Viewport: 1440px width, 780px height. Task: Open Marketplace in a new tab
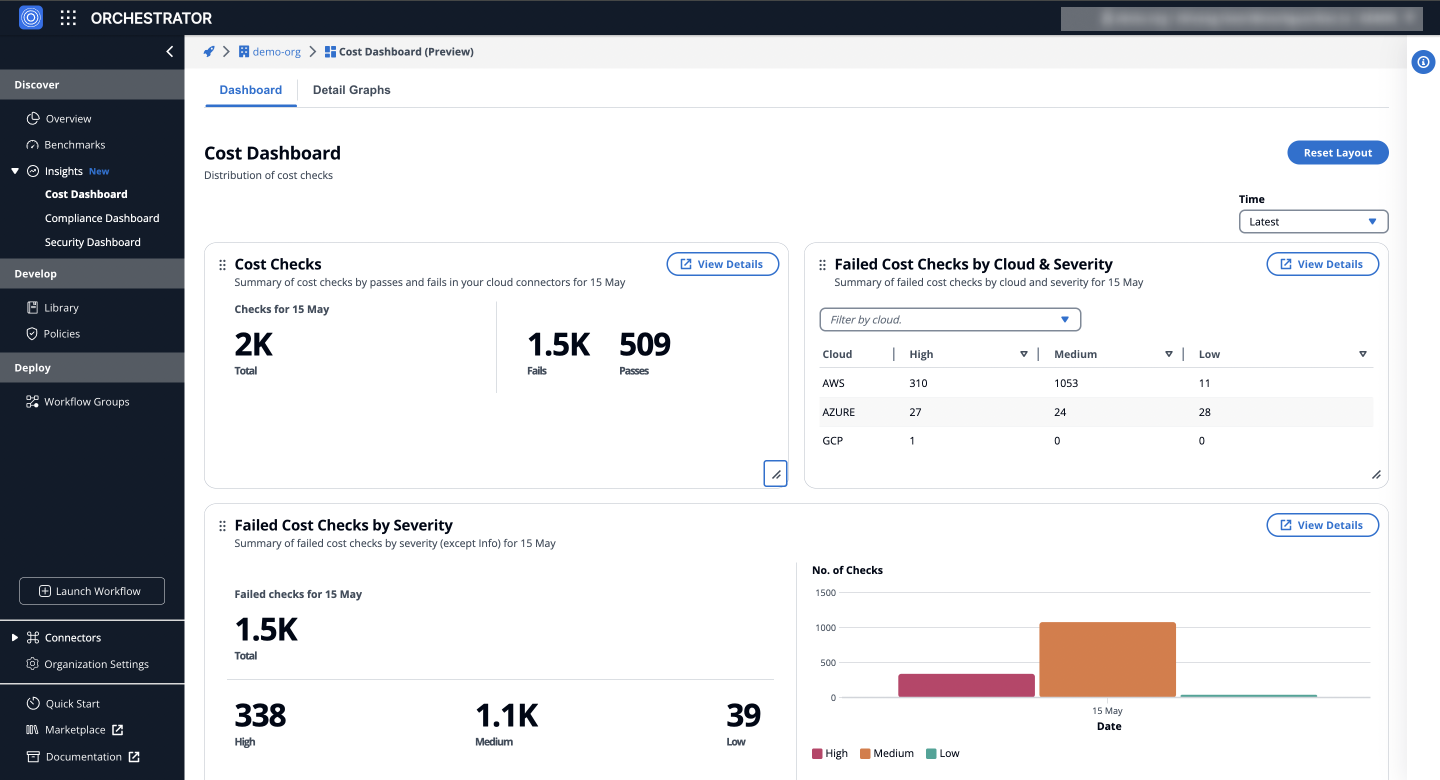tap(74, 729)
